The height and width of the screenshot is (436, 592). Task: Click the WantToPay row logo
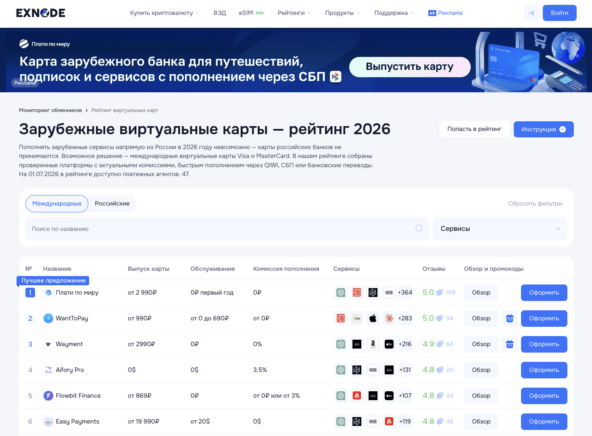pyautogui.click(x=48, y=318)
